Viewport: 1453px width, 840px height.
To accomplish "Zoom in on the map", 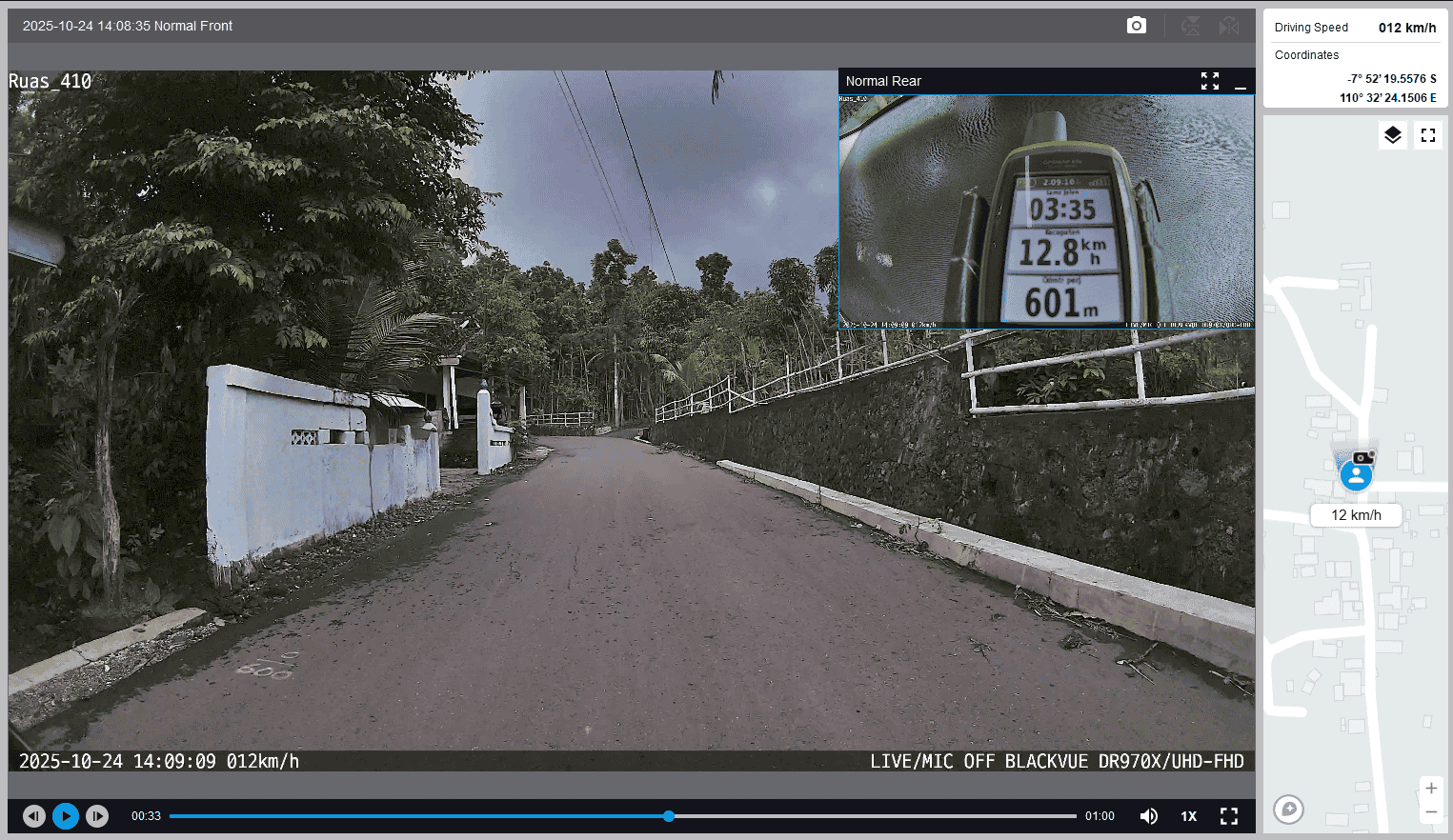I will click(1430, 789).
